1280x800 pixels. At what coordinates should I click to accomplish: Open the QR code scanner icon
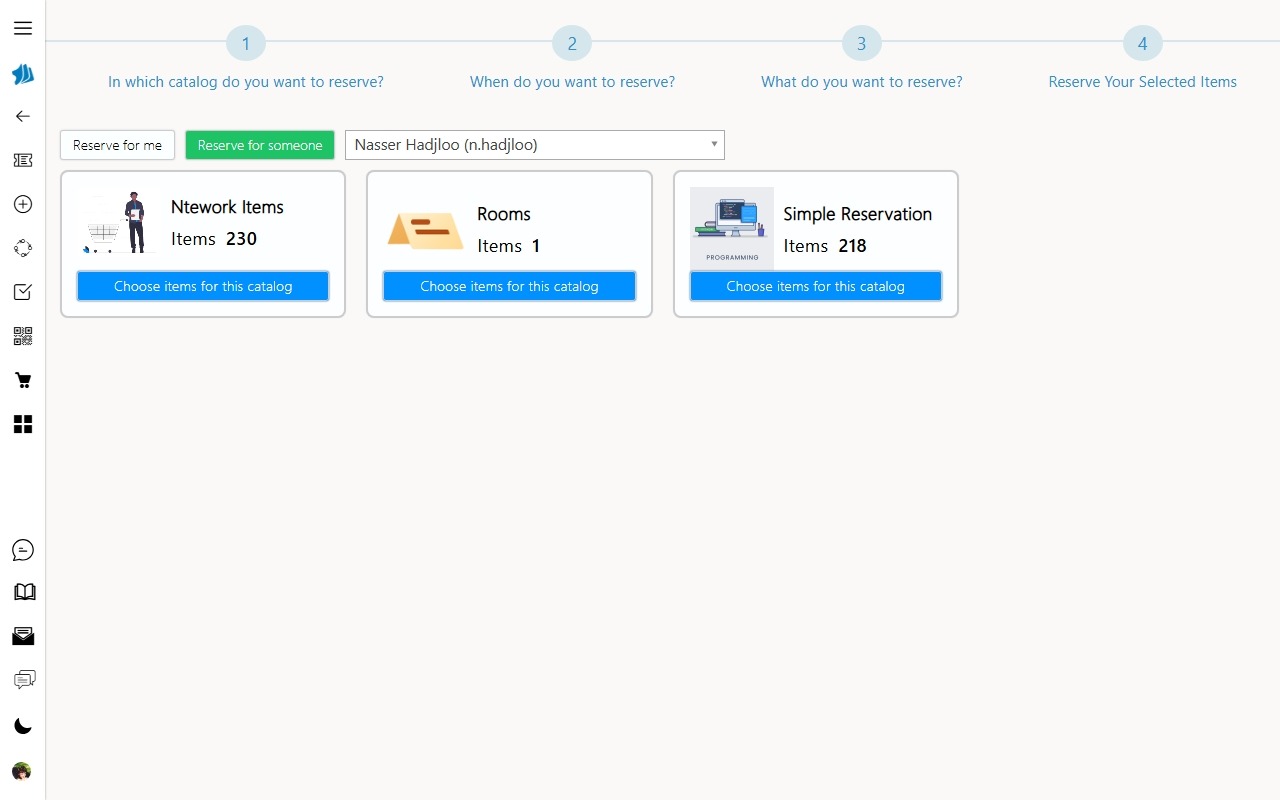(x=23, y=336)
